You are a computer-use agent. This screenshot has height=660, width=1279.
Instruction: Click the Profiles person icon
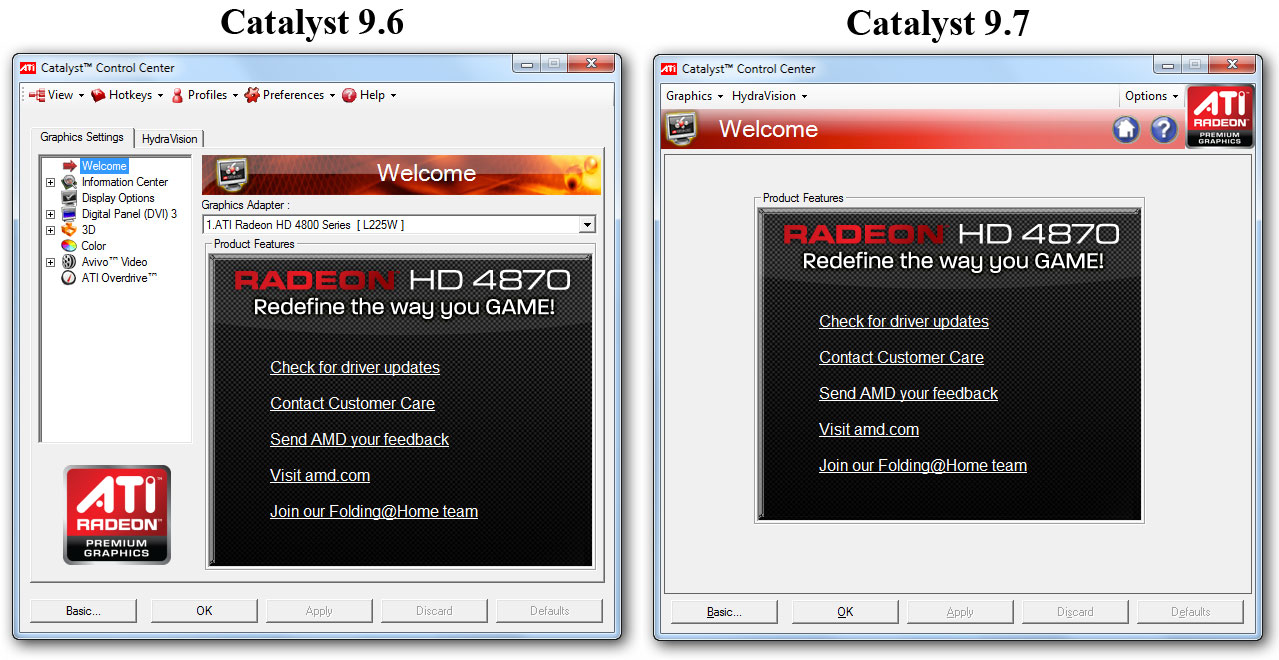tap(177, 95)
